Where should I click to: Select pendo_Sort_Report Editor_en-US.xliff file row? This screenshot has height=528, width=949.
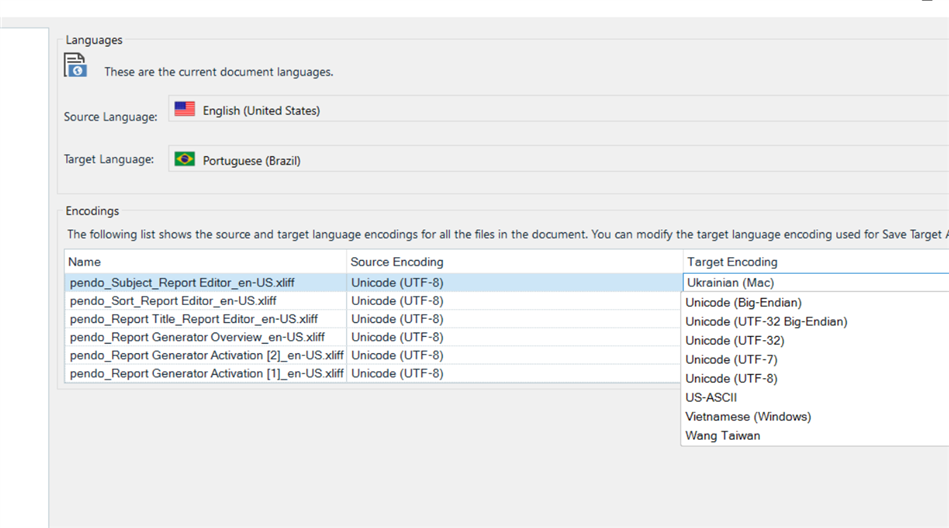coord(205,301)
